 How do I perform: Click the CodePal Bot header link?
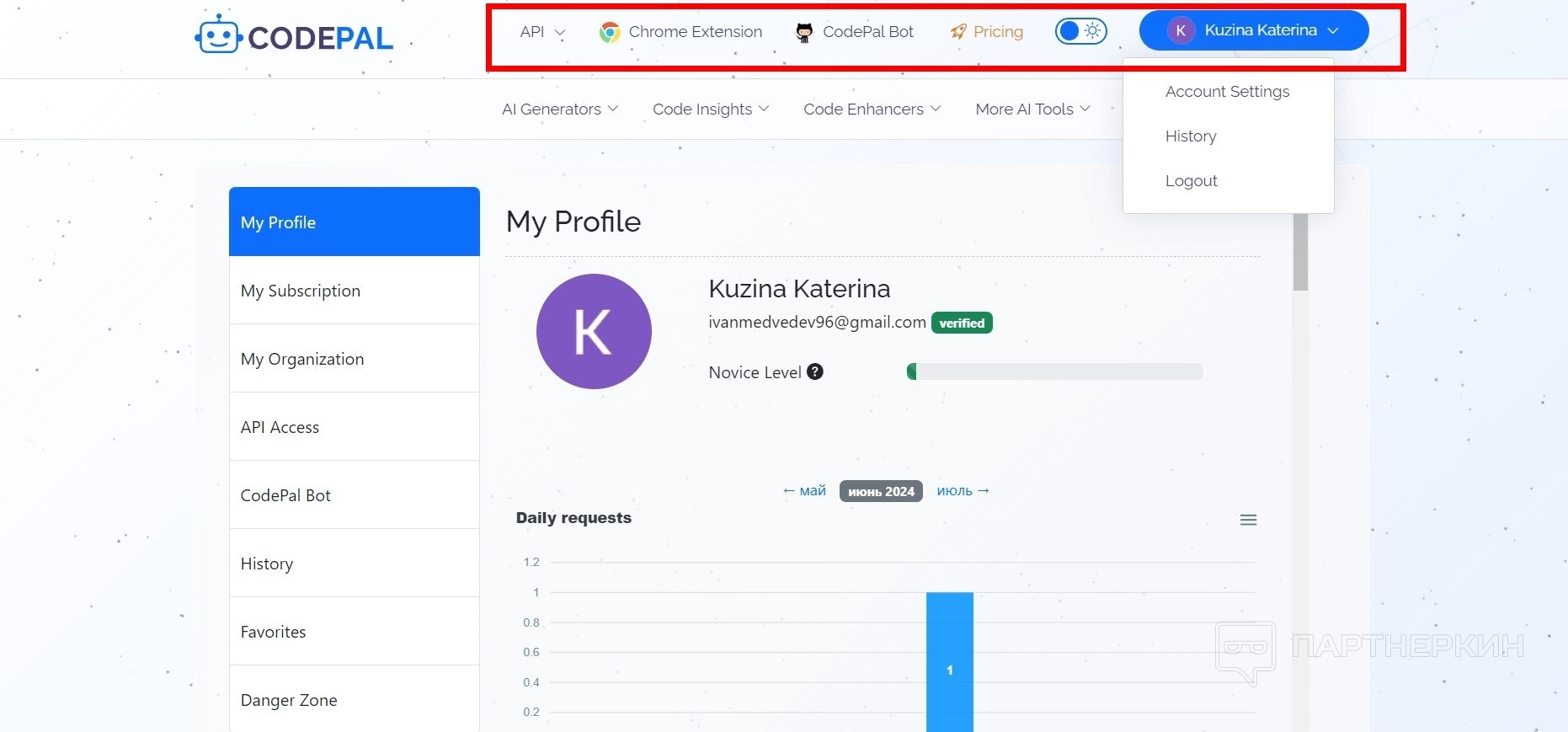(x=855, y=32)
